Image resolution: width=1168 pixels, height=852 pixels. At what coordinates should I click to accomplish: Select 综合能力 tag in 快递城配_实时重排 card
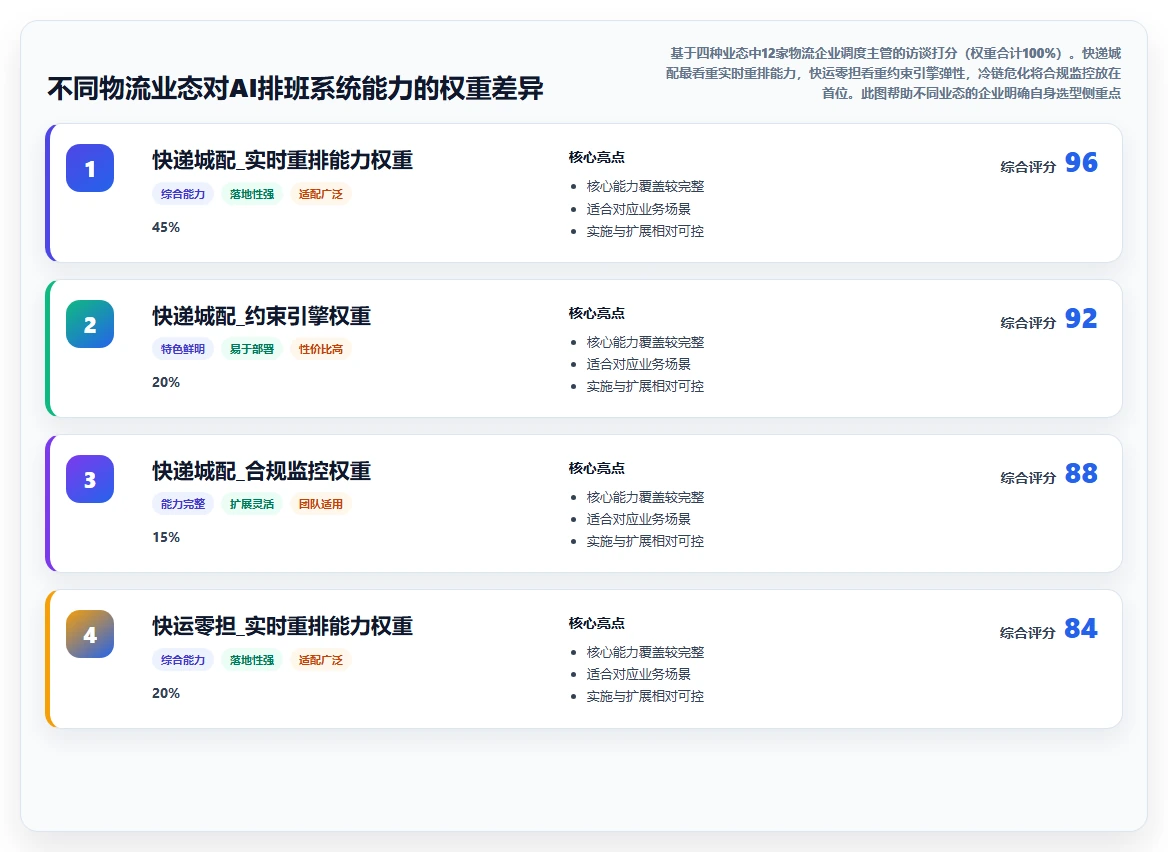pyautogui.click(x=182, y=194)
